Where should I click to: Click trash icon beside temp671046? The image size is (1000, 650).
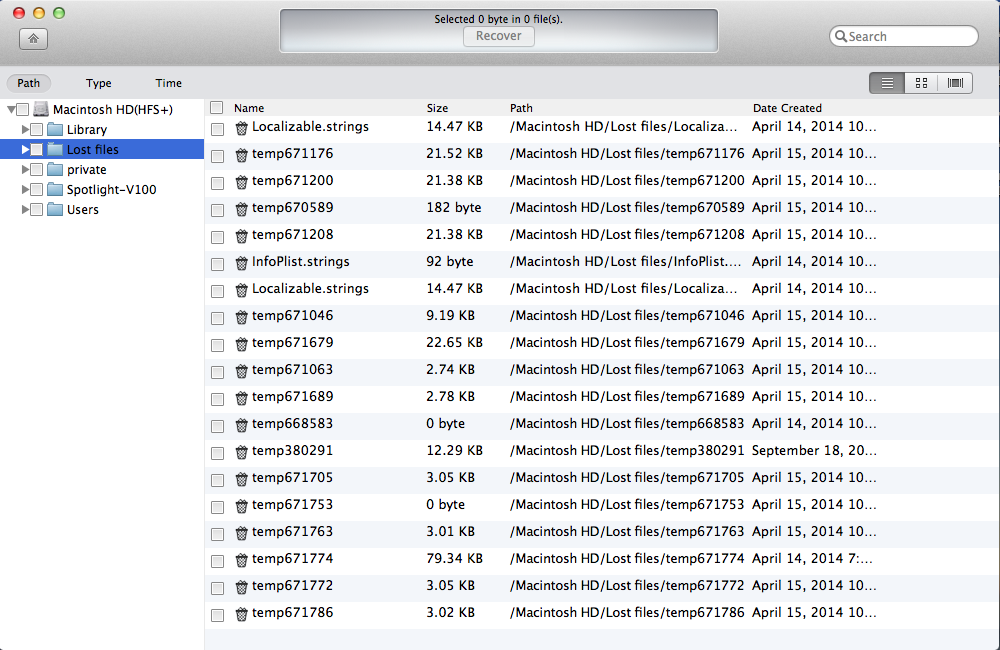point(241,317)
